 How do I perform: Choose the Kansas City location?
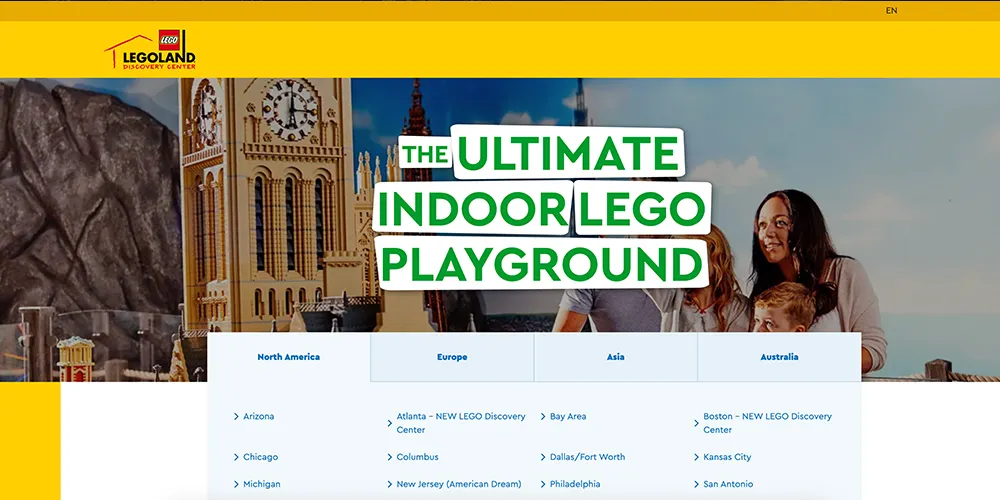click(727, 457)
